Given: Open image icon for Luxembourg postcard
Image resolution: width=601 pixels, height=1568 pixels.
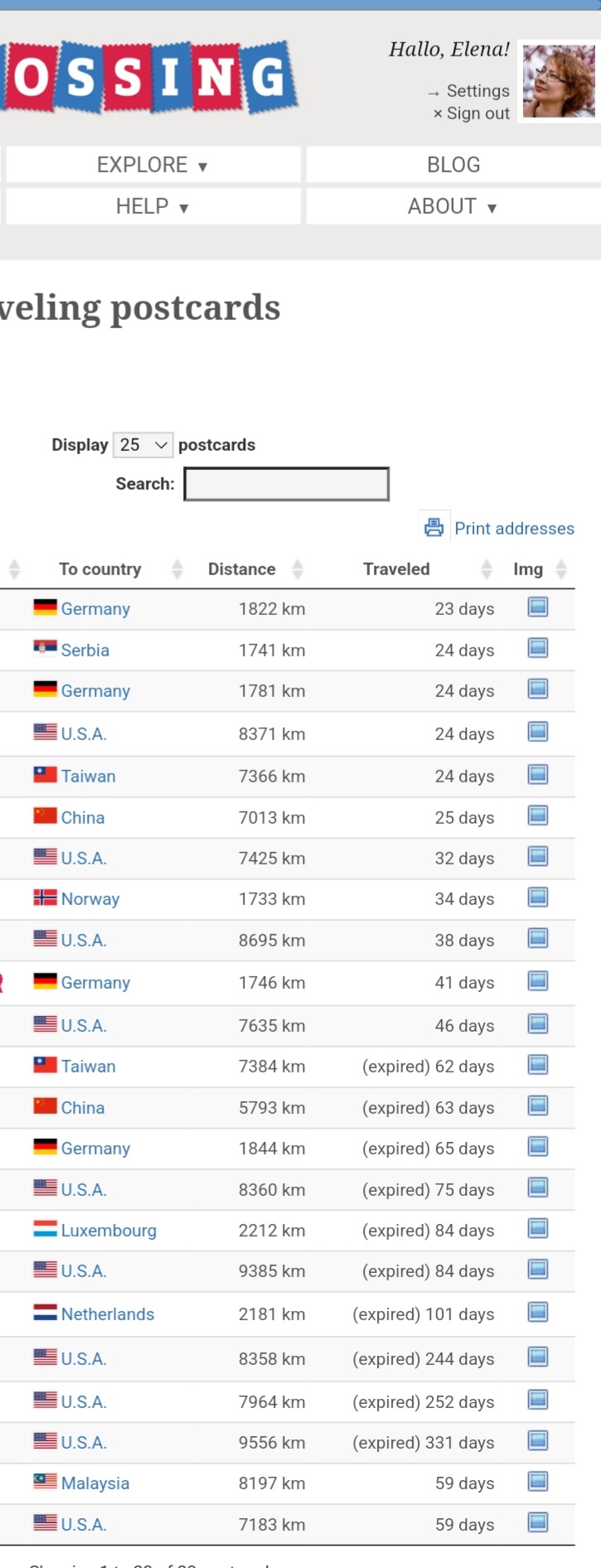Looking at the screenshot, I should (538, 1228).
